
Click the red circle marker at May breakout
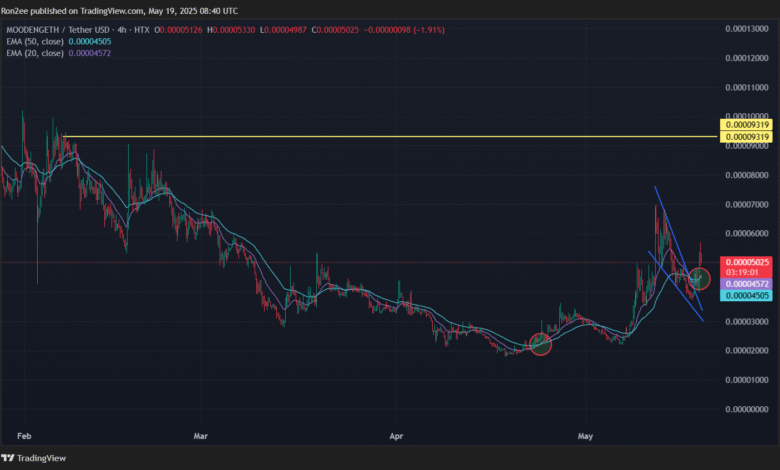coord(699,279)
